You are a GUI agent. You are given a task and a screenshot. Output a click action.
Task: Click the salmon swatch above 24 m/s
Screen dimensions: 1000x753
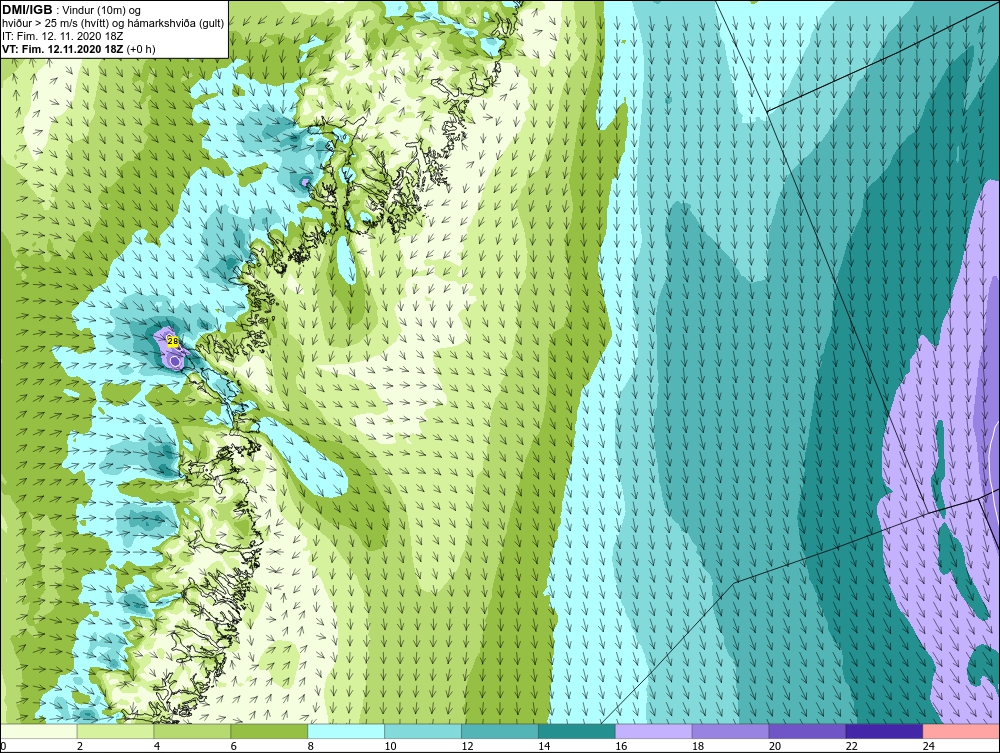click(961, 731)
